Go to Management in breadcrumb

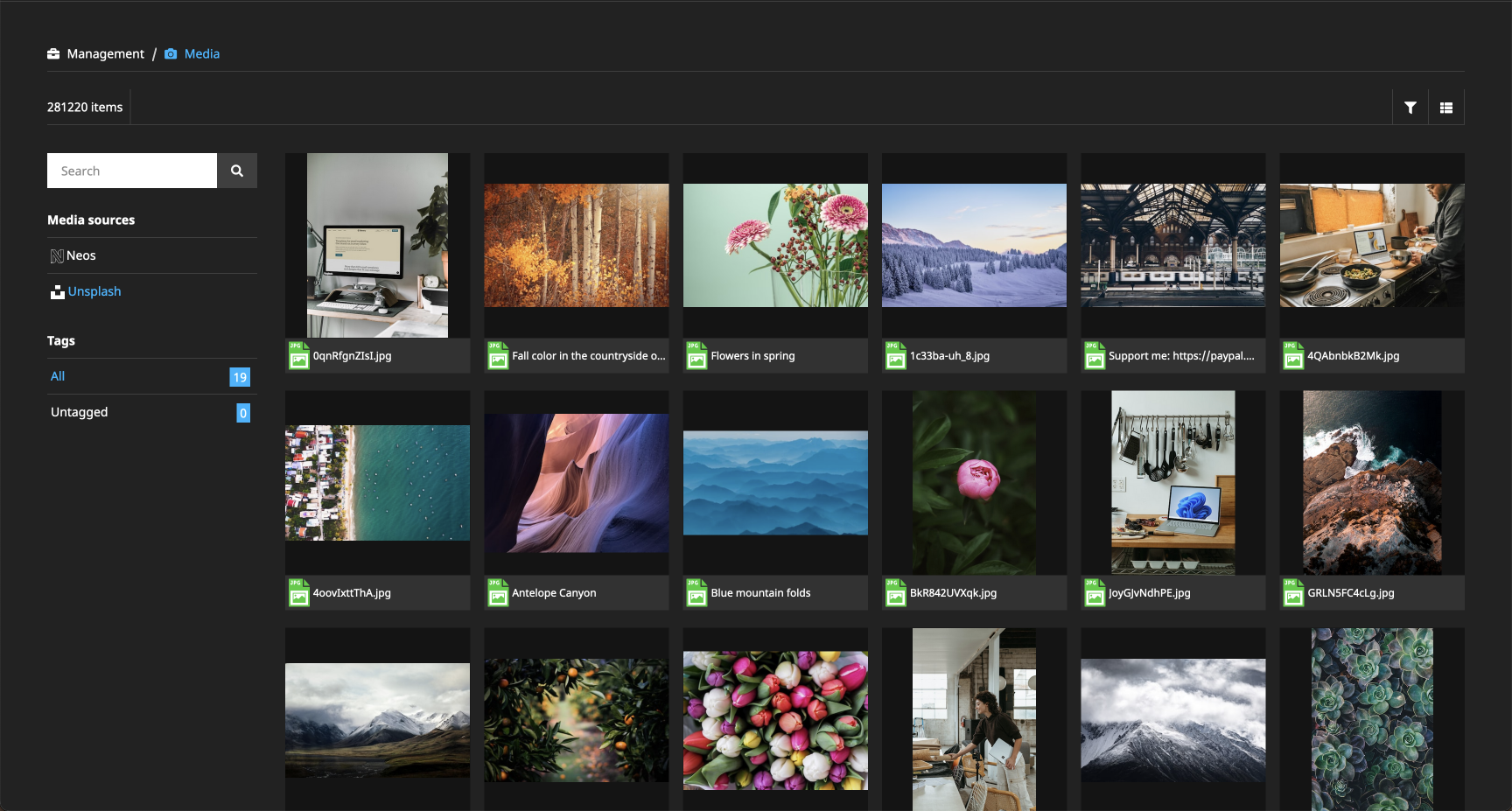(106, 54)
